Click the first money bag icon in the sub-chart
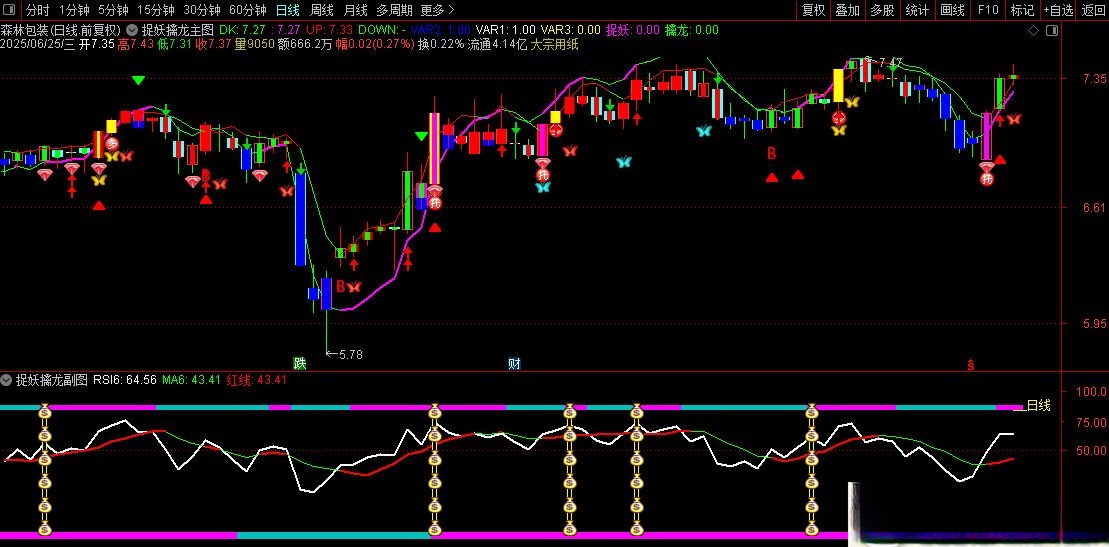Image resolution: width=1109 pixels, height=547 pixels. pyautogui.click(x=45, y=411)
